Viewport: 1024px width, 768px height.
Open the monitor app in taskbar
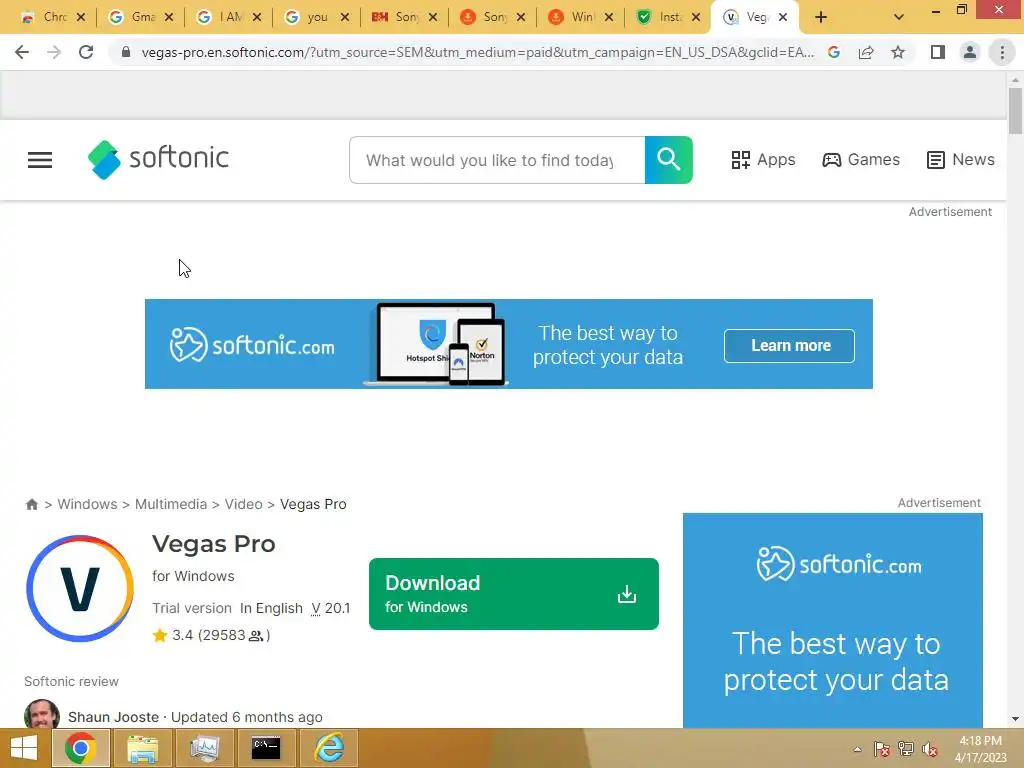(x=204, y=748)
